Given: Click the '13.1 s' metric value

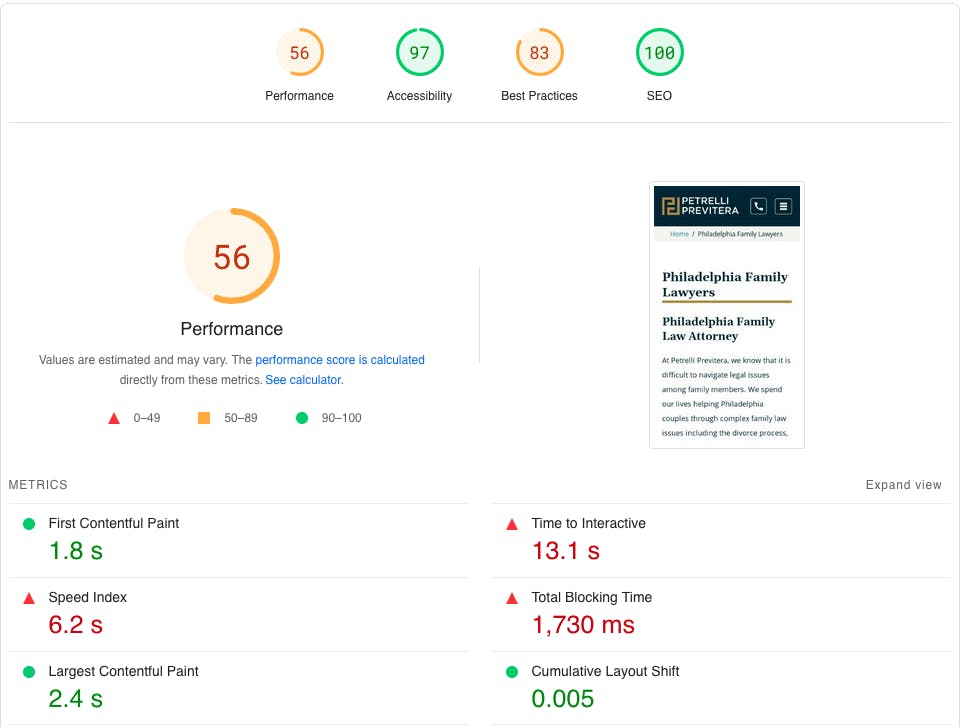Looking at the screenshot, I should (566, 551).
